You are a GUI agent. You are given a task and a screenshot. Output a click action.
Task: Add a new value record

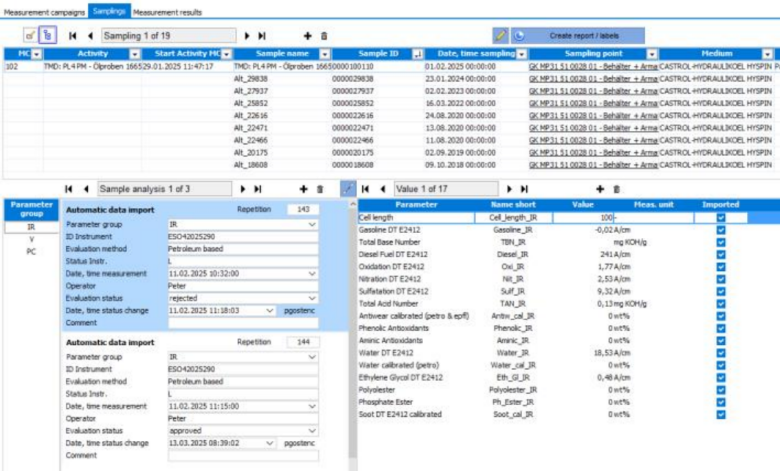[600, 189]
